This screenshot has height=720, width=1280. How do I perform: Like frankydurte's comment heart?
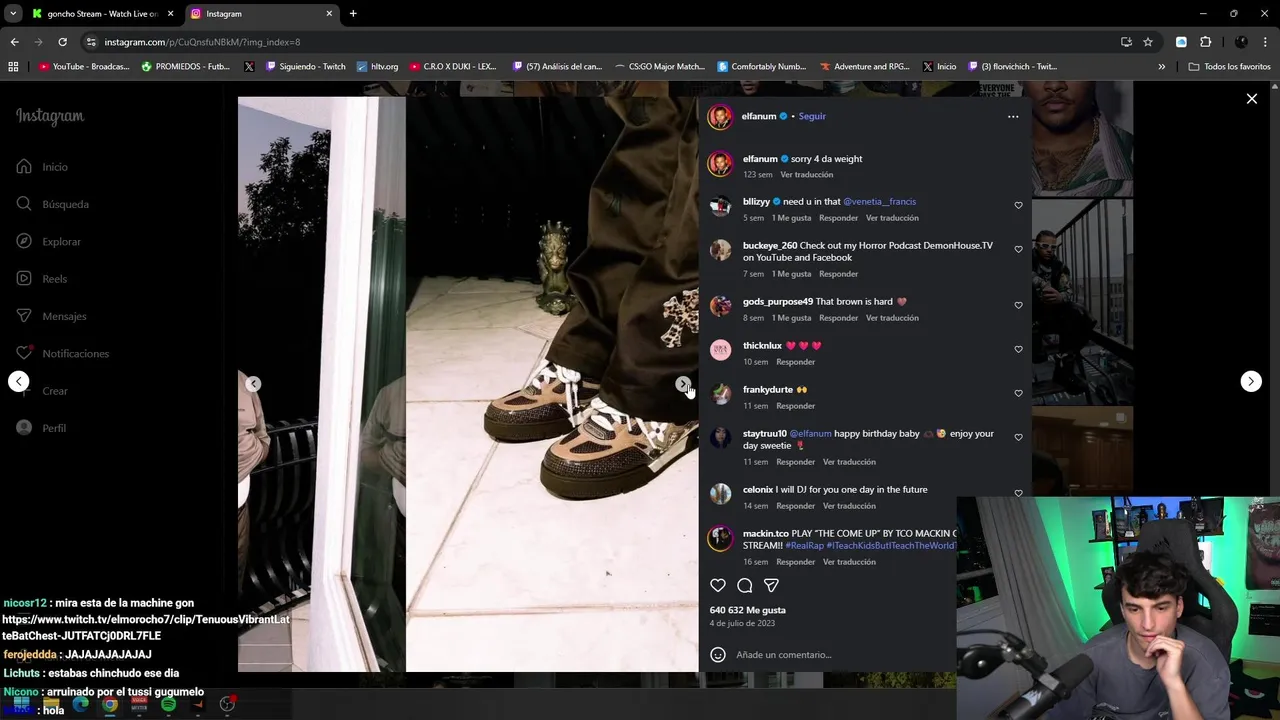(x=1018, y=393)
